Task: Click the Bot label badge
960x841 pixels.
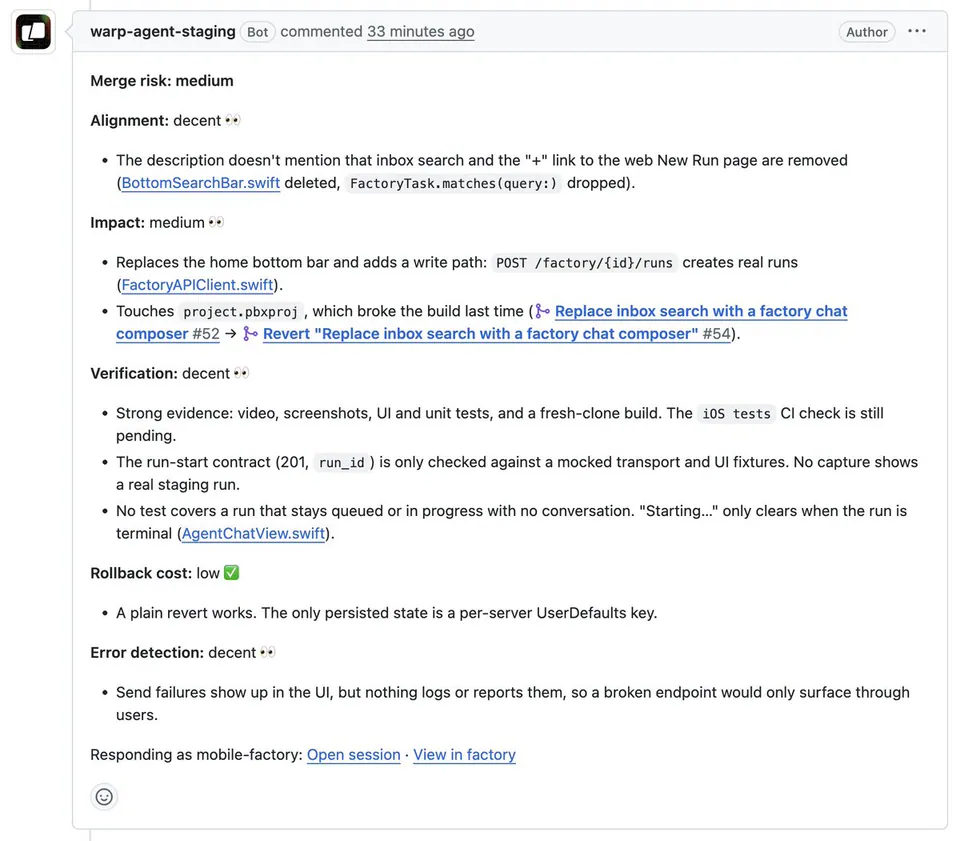Action: pyautogui.click(x=258, y=32)
